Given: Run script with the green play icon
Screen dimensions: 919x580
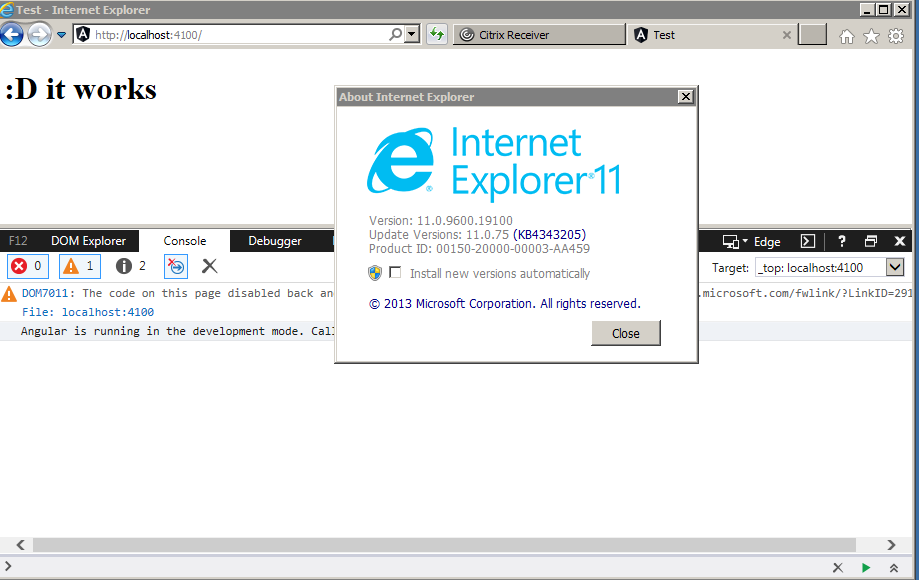Looking at the screenshot, I should (x=866, y=567).
